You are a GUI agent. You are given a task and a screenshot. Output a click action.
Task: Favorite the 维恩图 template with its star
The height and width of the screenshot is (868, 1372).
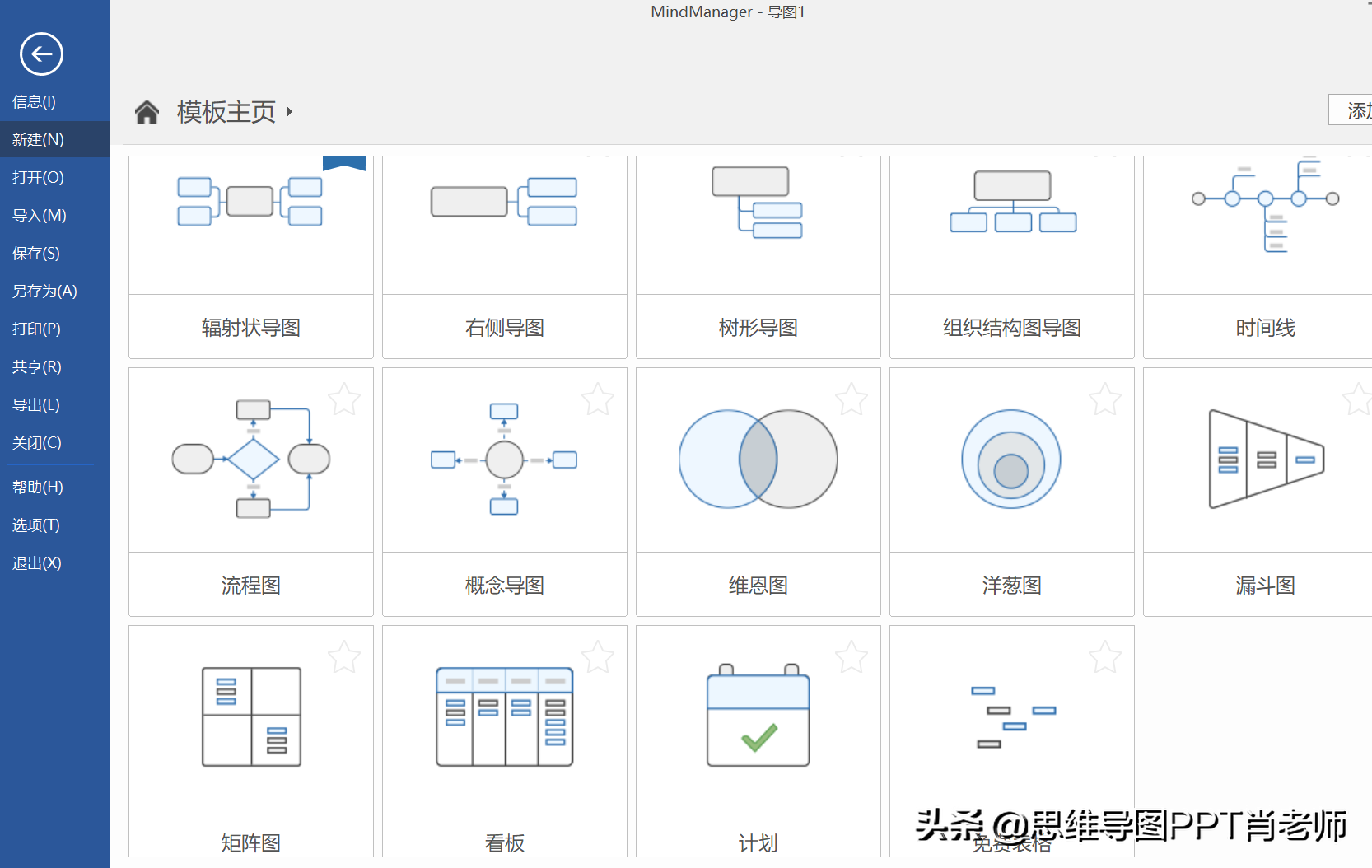click(852, 399)
